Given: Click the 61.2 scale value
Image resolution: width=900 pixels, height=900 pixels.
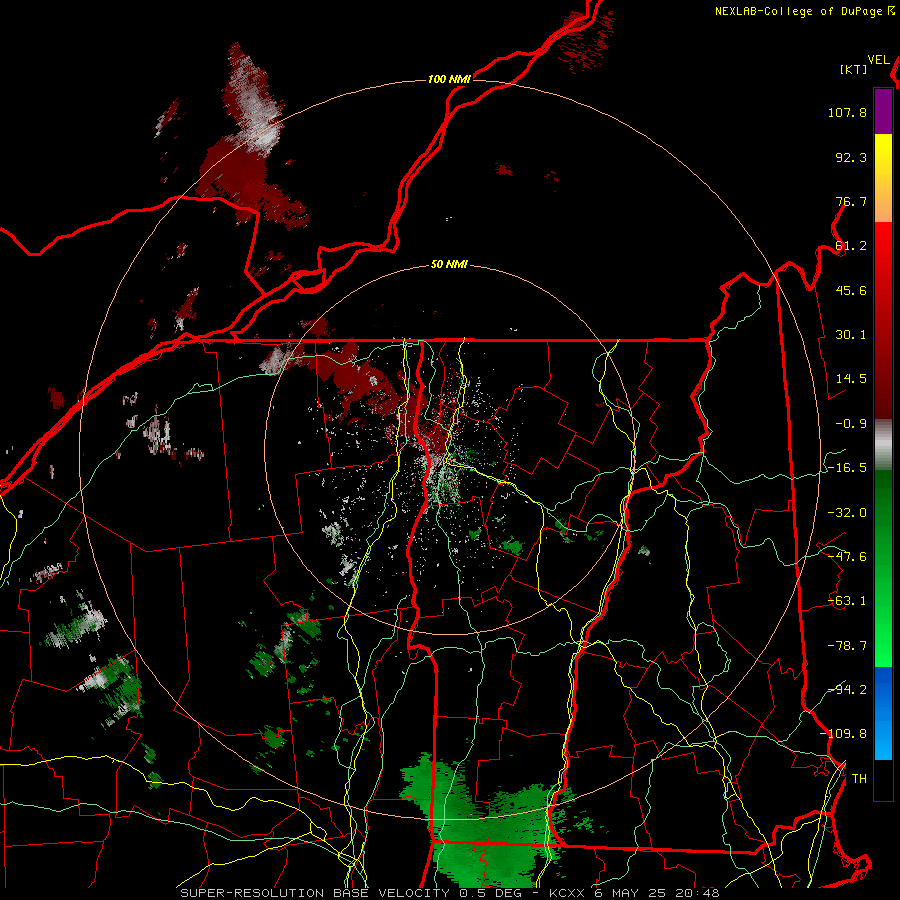Looking at the screenshot, I should coord(851,246).
